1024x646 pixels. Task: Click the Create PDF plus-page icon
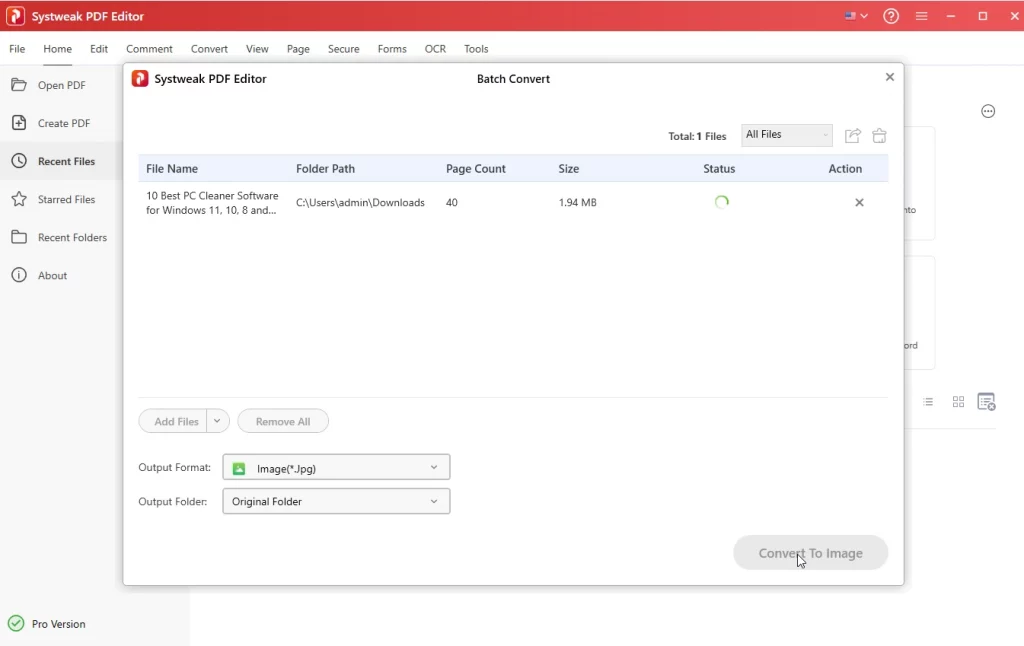(x=19, y=123)
